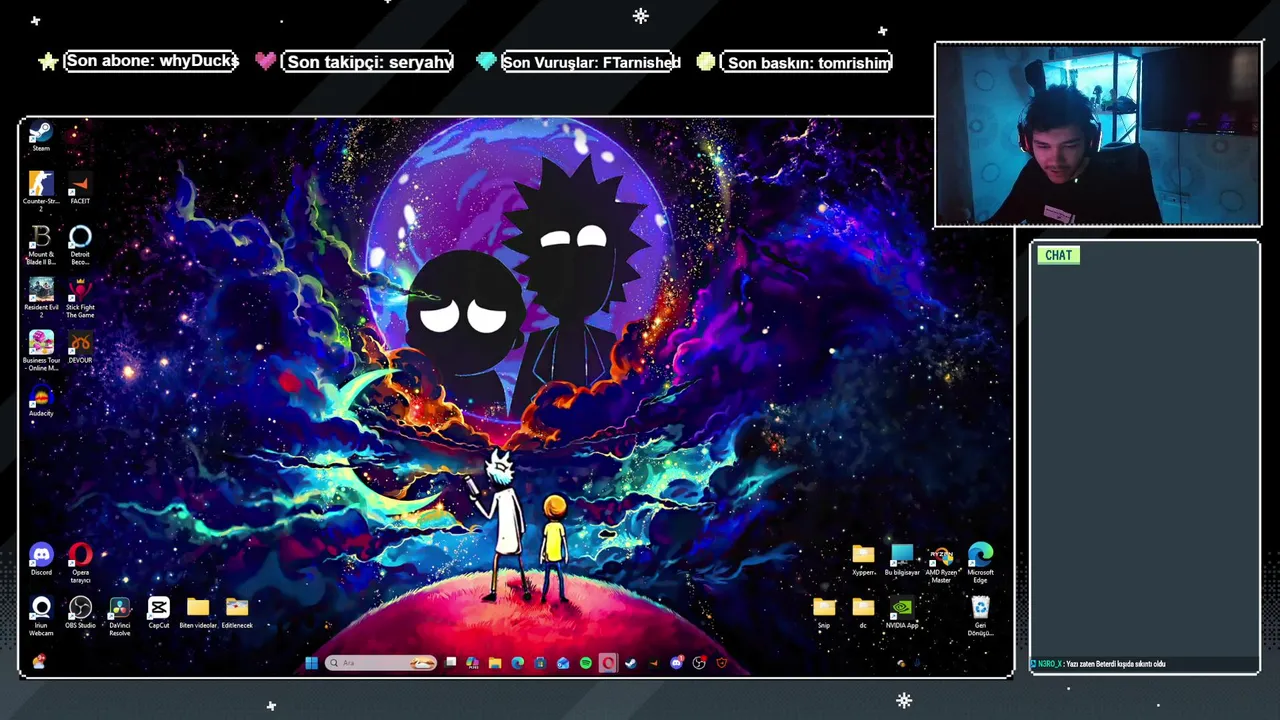The image size is (1280, 720).
Task: Select the Discord desktop shortcut
Action: pyautogui.click(x=41, y=559)
